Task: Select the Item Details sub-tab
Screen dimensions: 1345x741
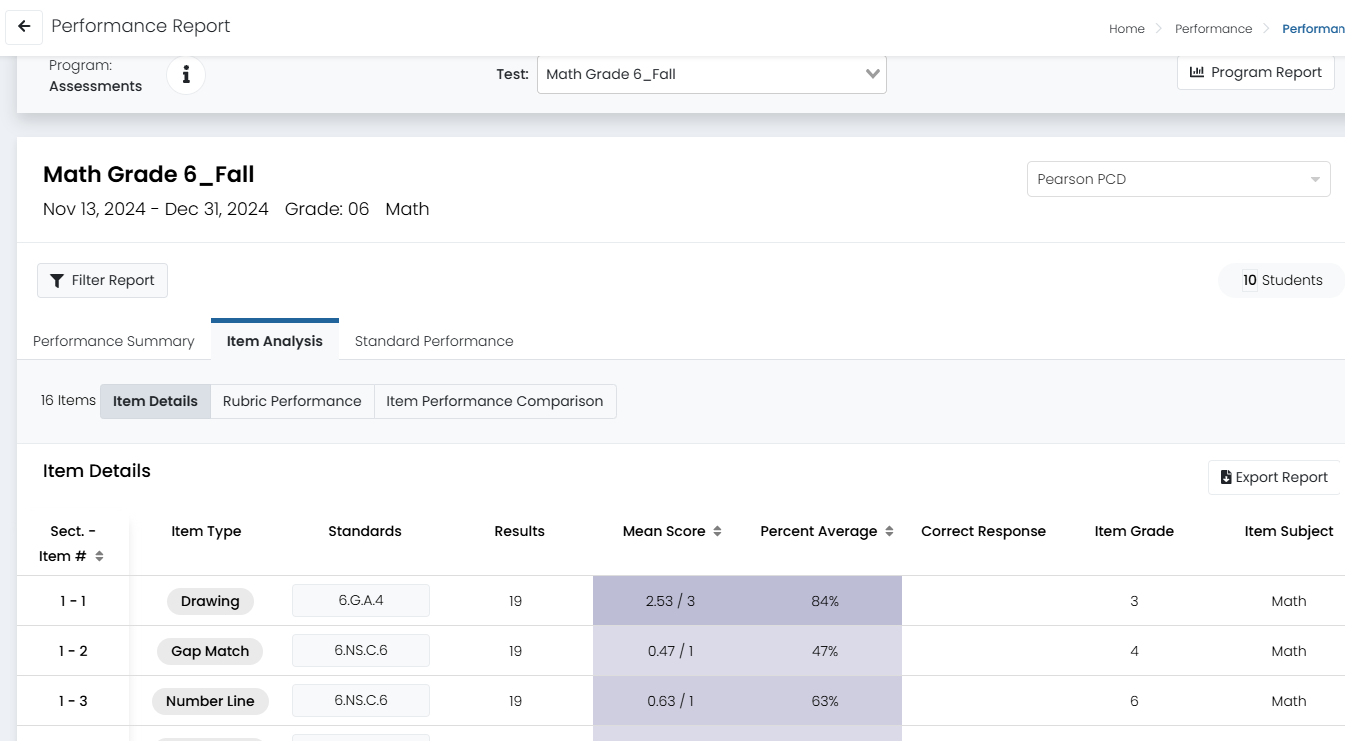Action: [155, 401]
